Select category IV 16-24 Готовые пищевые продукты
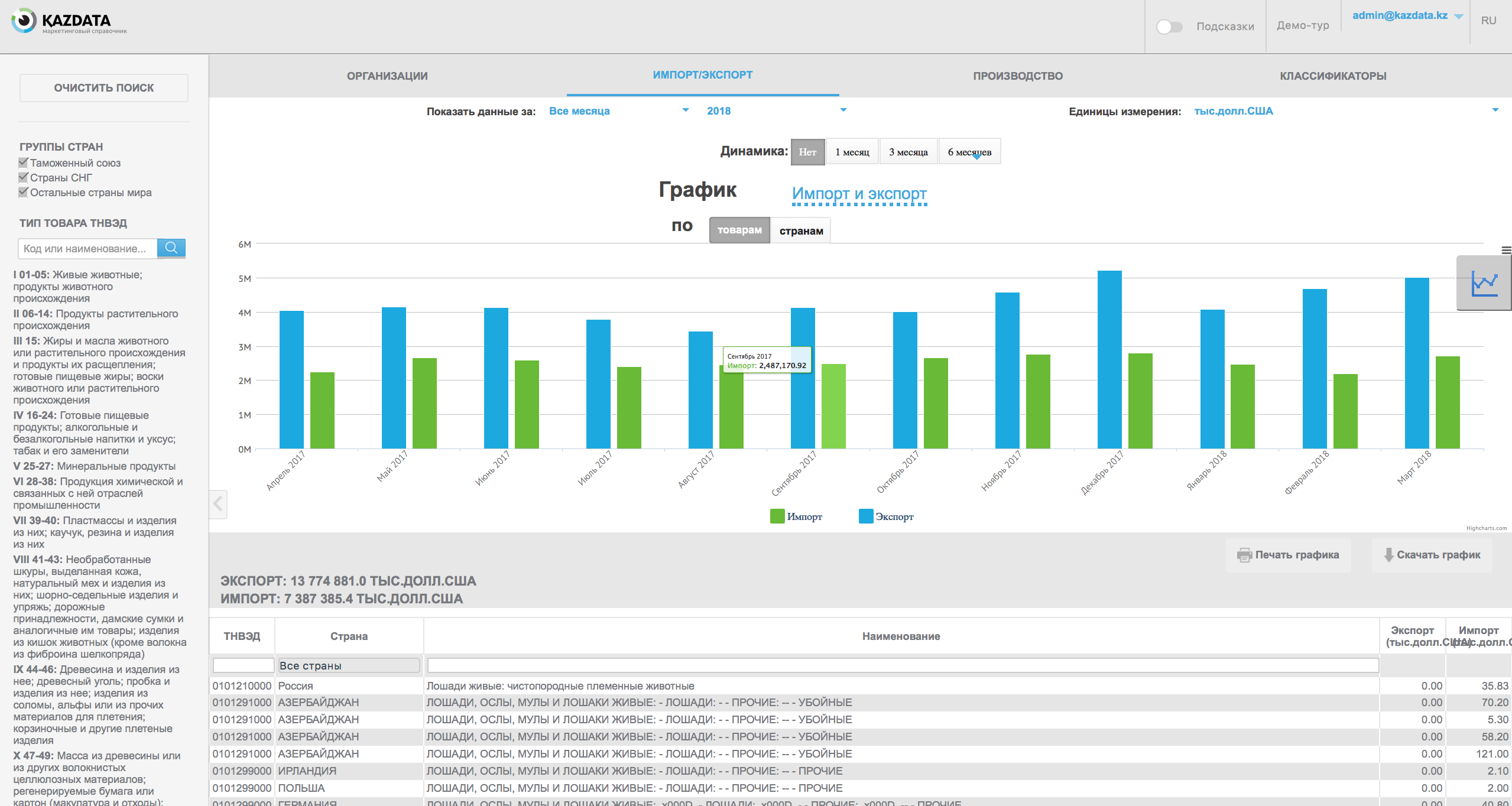The width and height of the screenshot is (1512, 806). [x=95, y=433]
